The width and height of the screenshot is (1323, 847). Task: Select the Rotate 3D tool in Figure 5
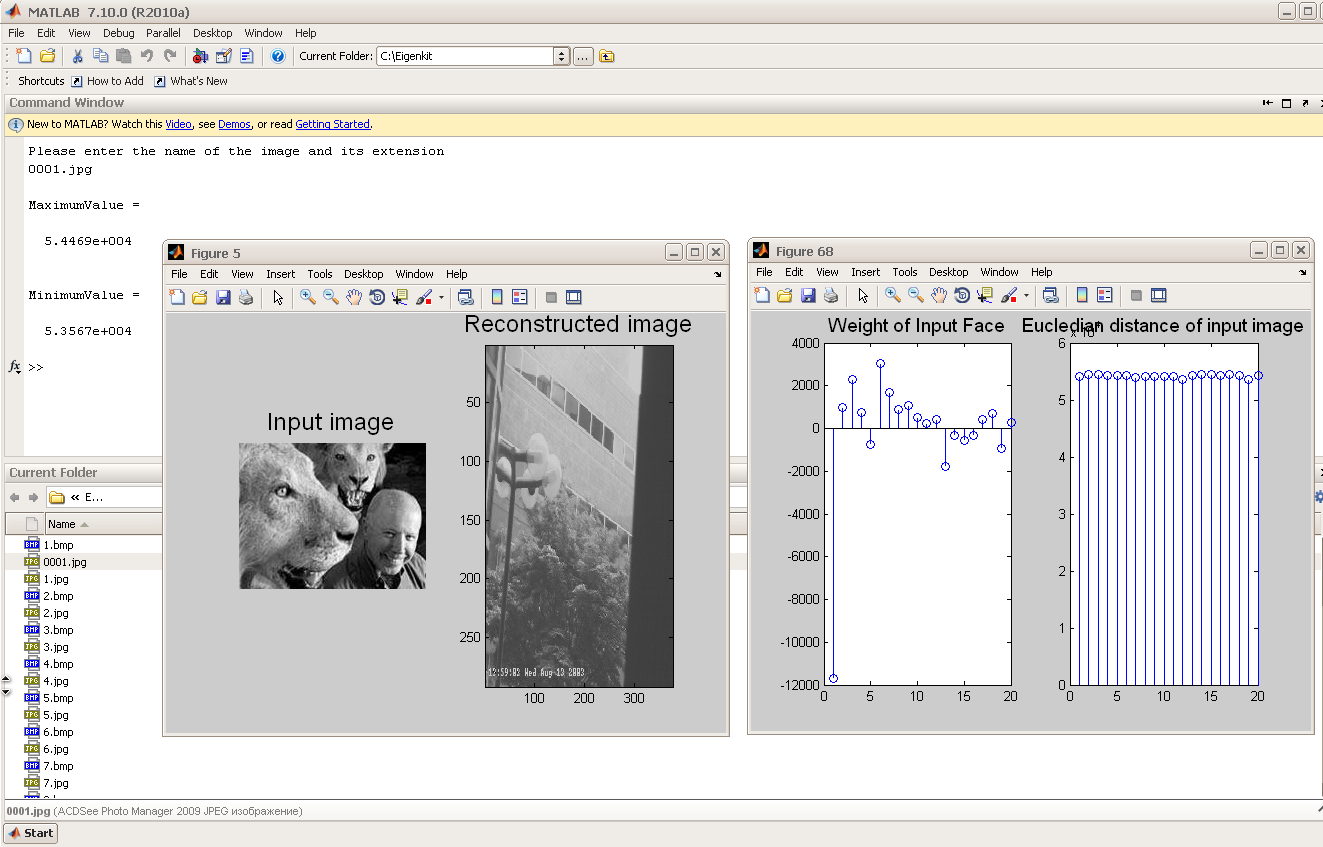(377, 297)
